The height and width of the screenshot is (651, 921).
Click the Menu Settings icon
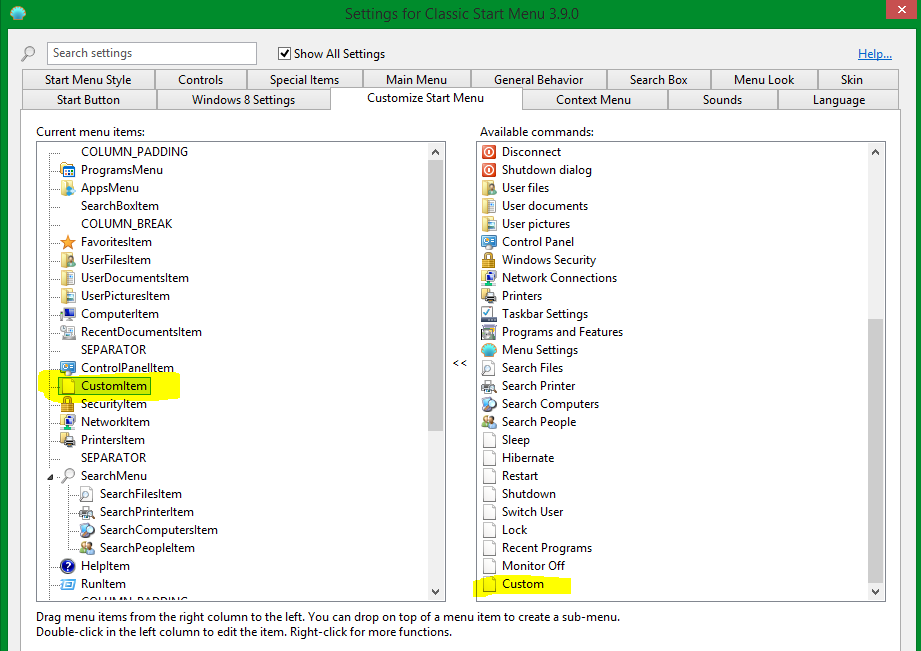(489, 350)
